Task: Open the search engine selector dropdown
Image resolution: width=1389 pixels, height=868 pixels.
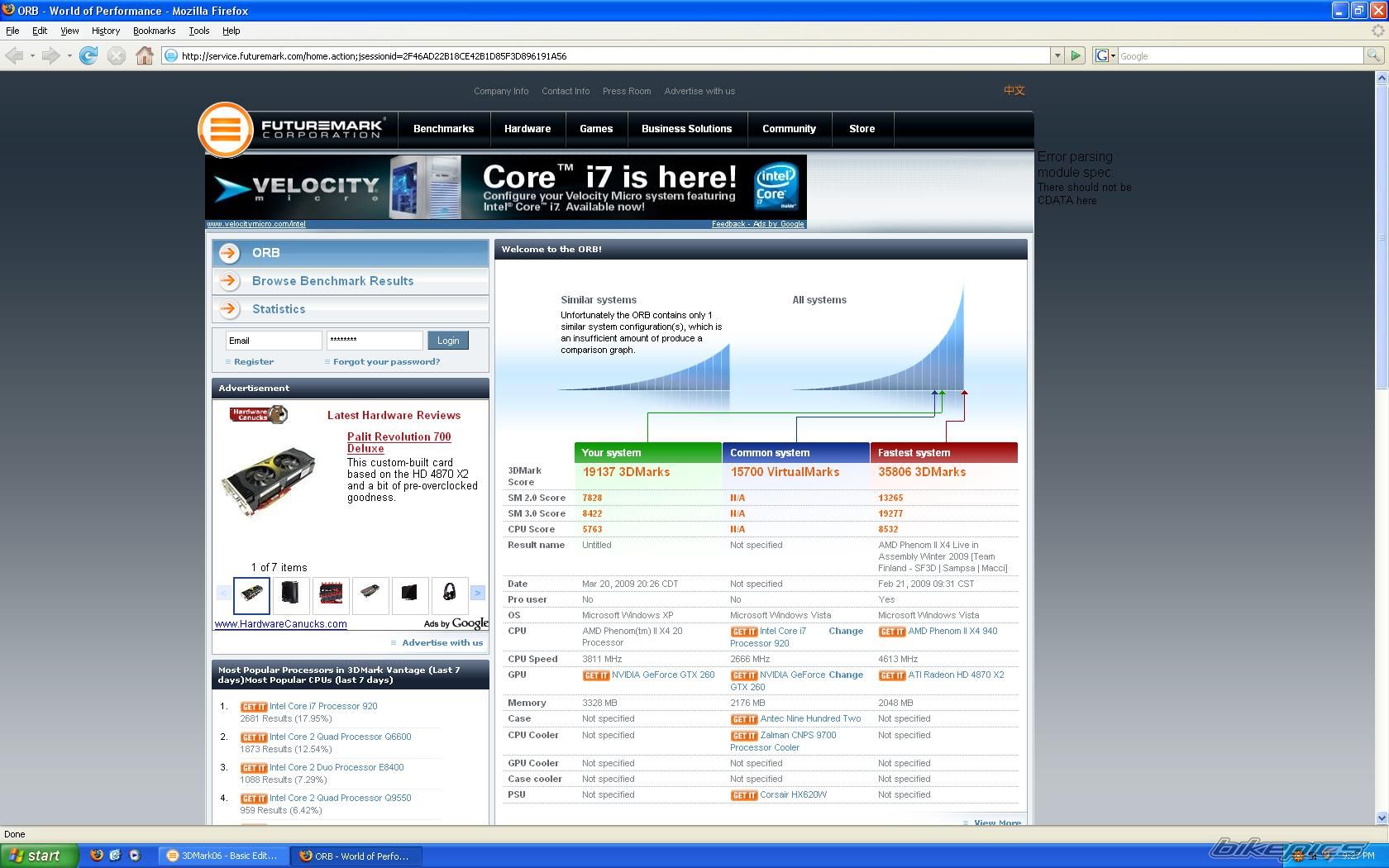Action: click(1105, 55)
